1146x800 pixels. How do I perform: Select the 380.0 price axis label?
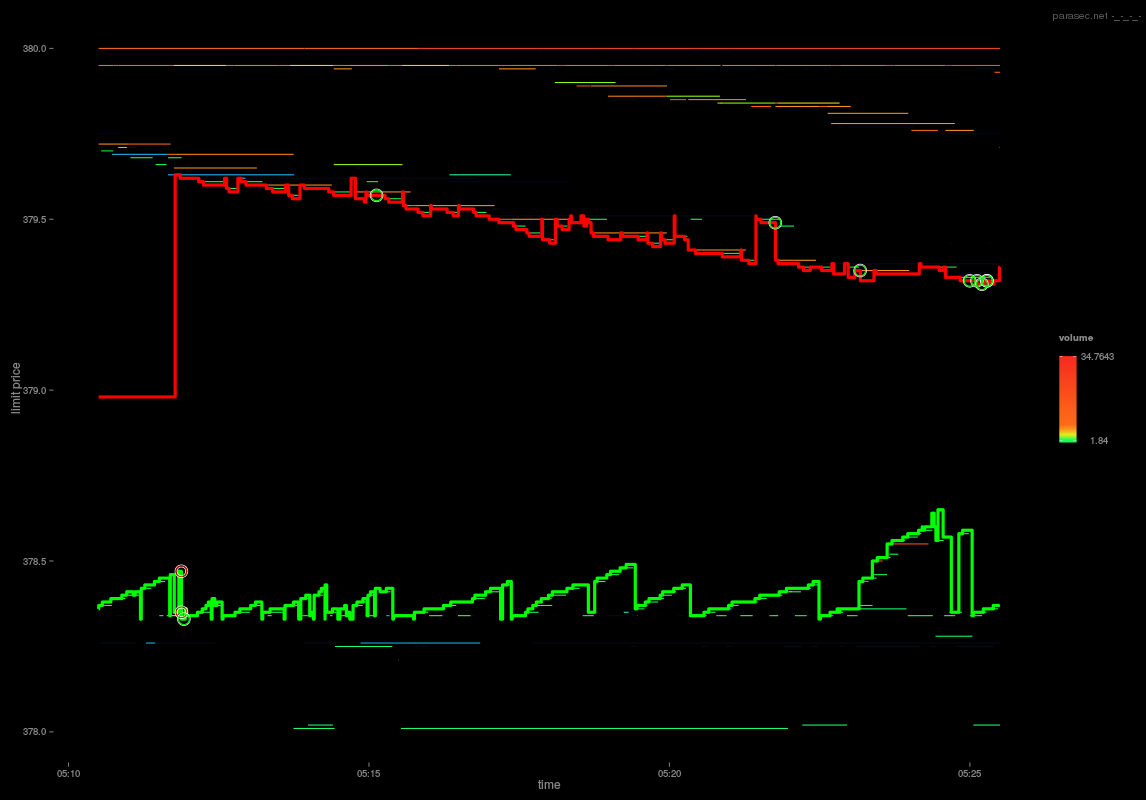point(33,47)
